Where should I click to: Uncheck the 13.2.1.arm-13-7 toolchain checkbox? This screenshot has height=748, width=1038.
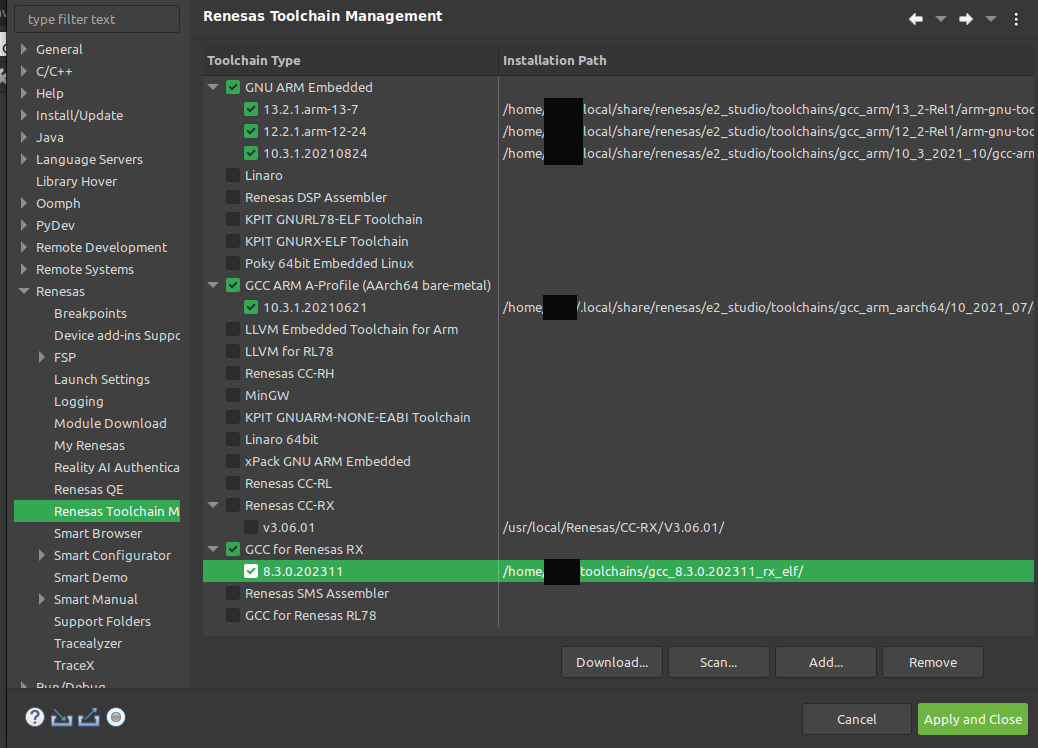[x=251, y=109]
